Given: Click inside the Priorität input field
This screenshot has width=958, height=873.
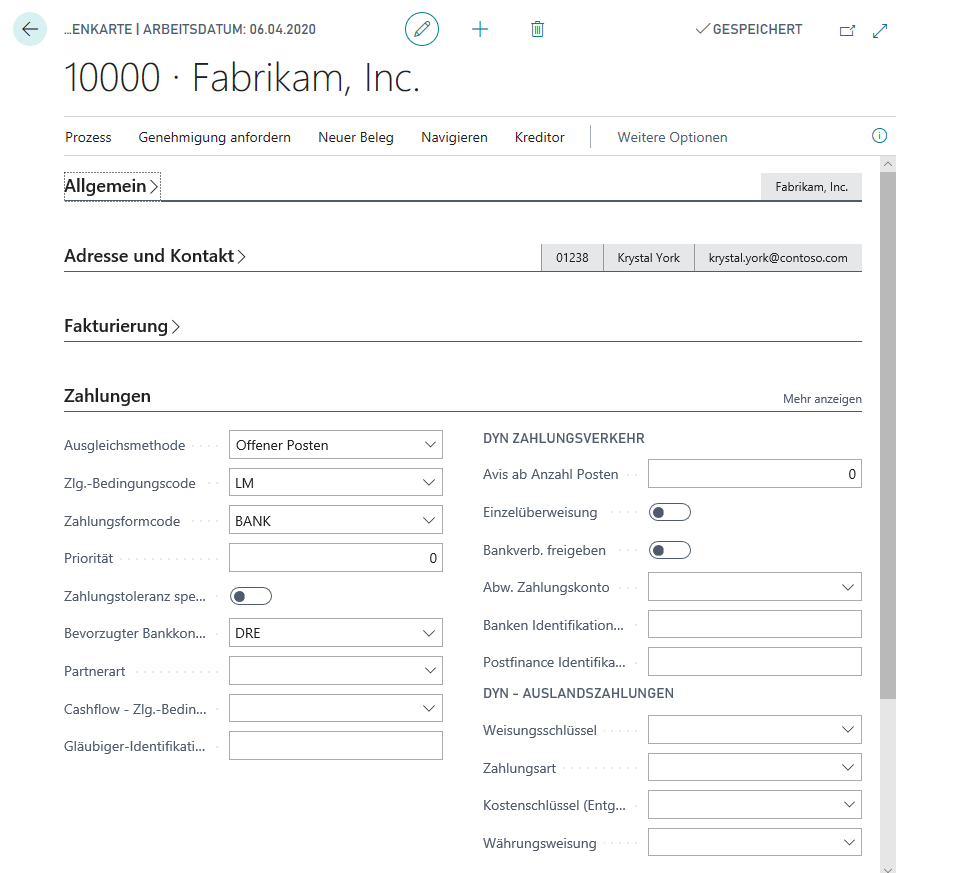Looking at the screenshot, I should click(x=335, y=557).
